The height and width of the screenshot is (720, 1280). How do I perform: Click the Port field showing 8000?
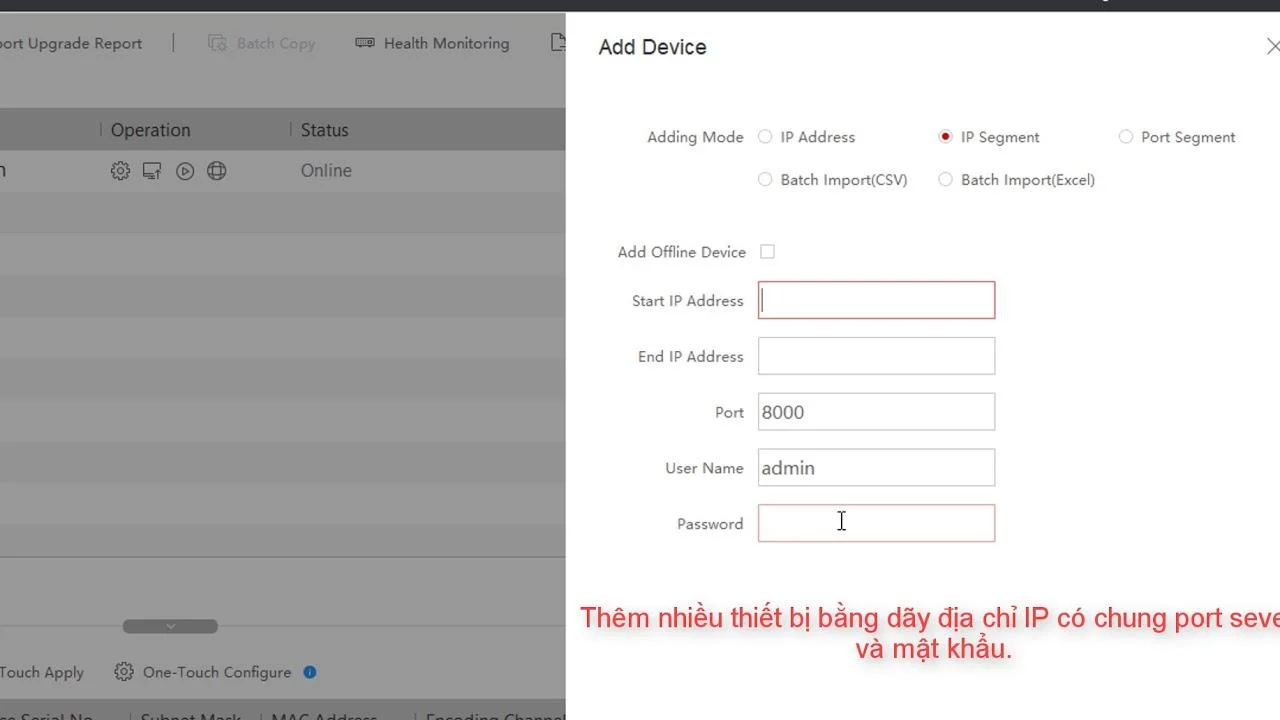click(x=876, y=412)
